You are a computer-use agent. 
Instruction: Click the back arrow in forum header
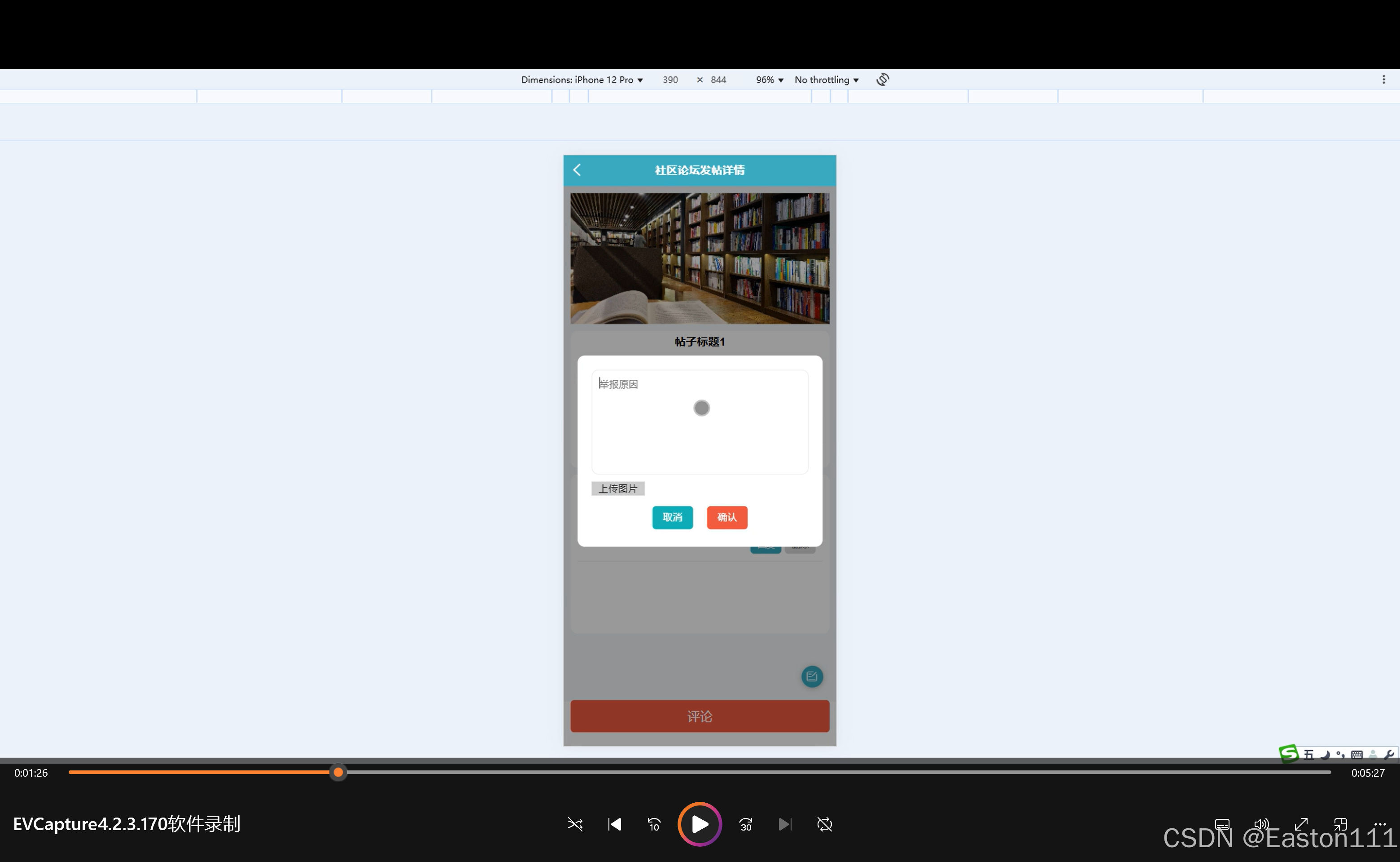pyautogui.click(x=577, y=170)
